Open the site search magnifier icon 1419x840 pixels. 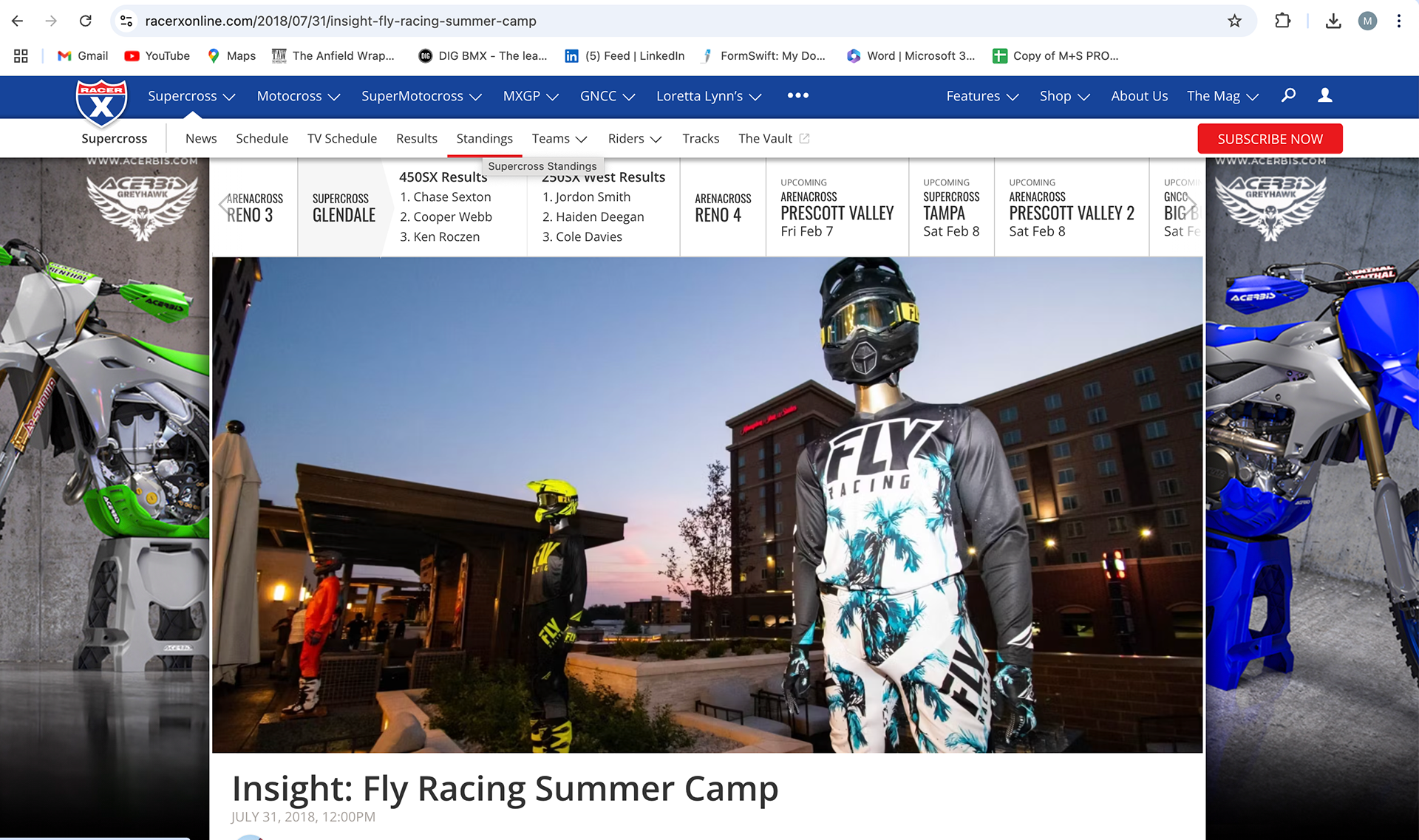click(1288, 95)
